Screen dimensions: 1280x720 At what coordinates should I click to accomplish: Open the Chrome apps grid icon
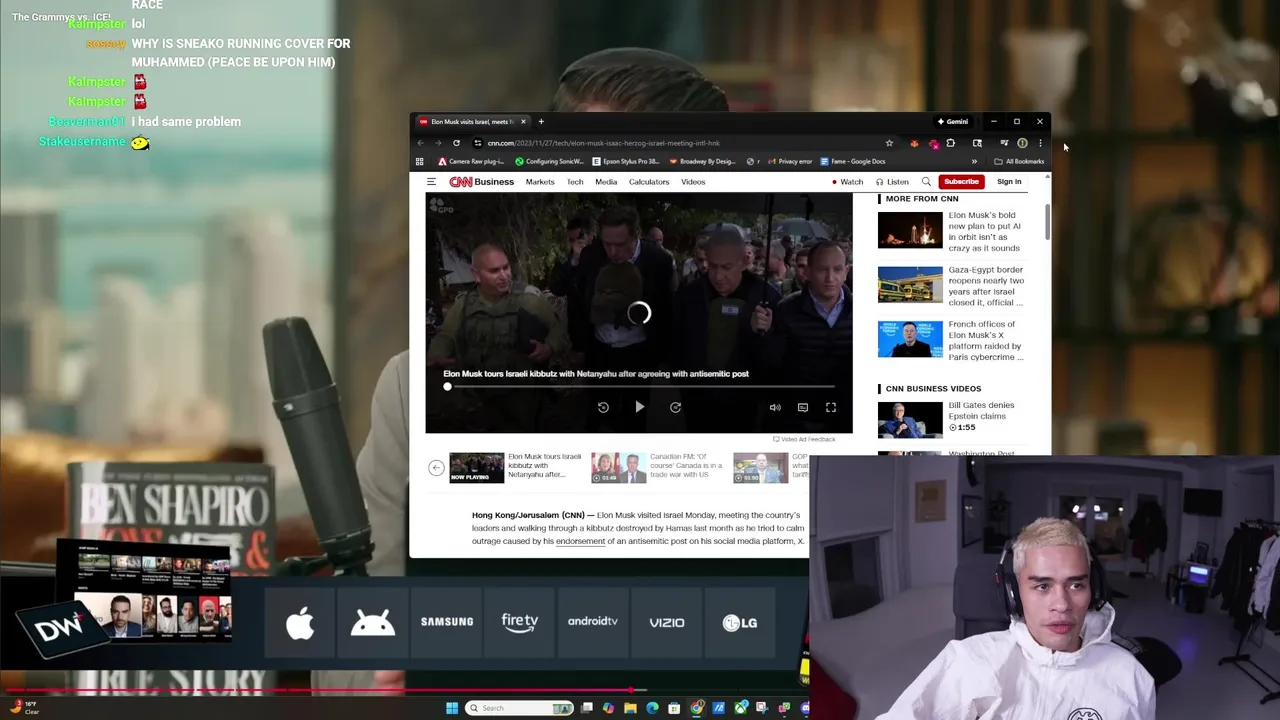coord(419,161)
